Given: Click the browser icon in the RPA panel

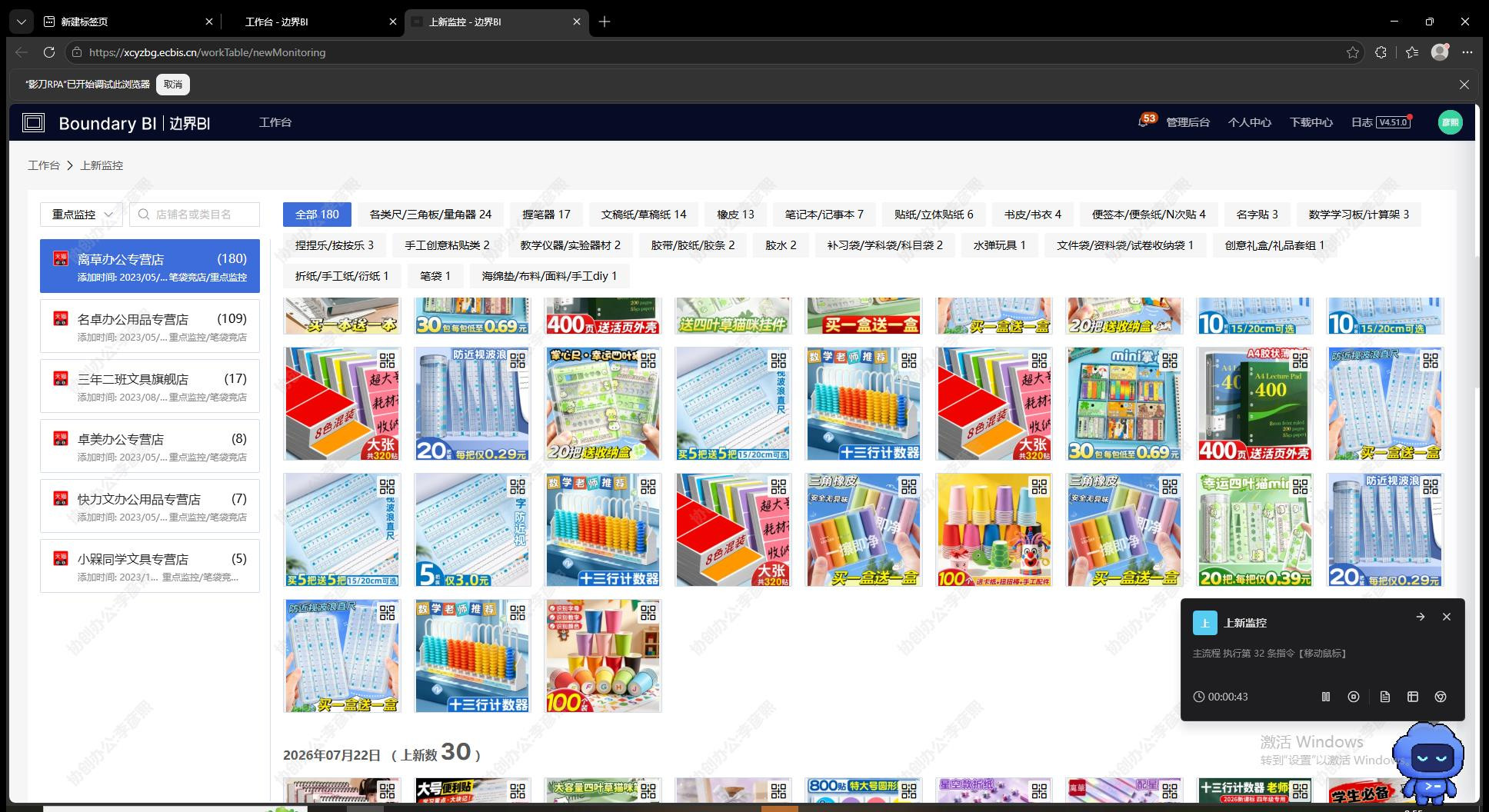Looking at the screenshot, I should pyautogui.click(x=1441, y=697).
